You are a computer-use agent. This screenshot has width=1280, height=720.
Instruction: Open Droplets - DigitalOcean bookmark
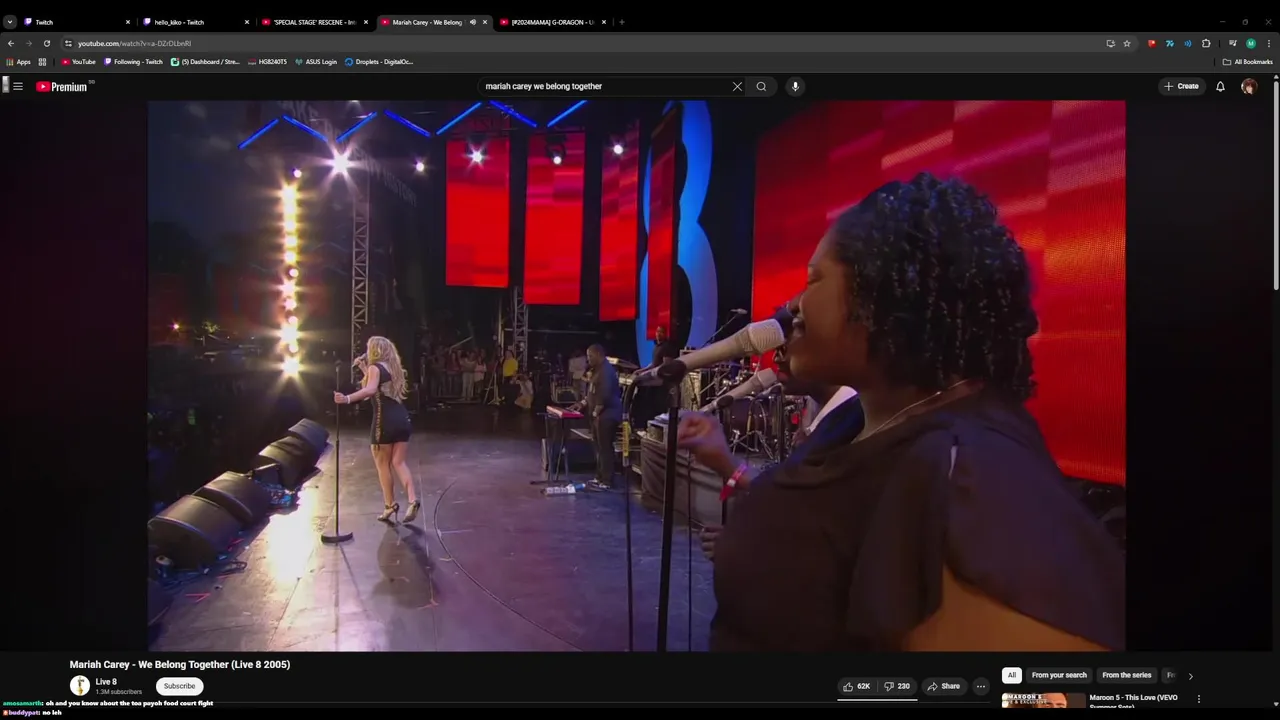click(x=379, y=62)
